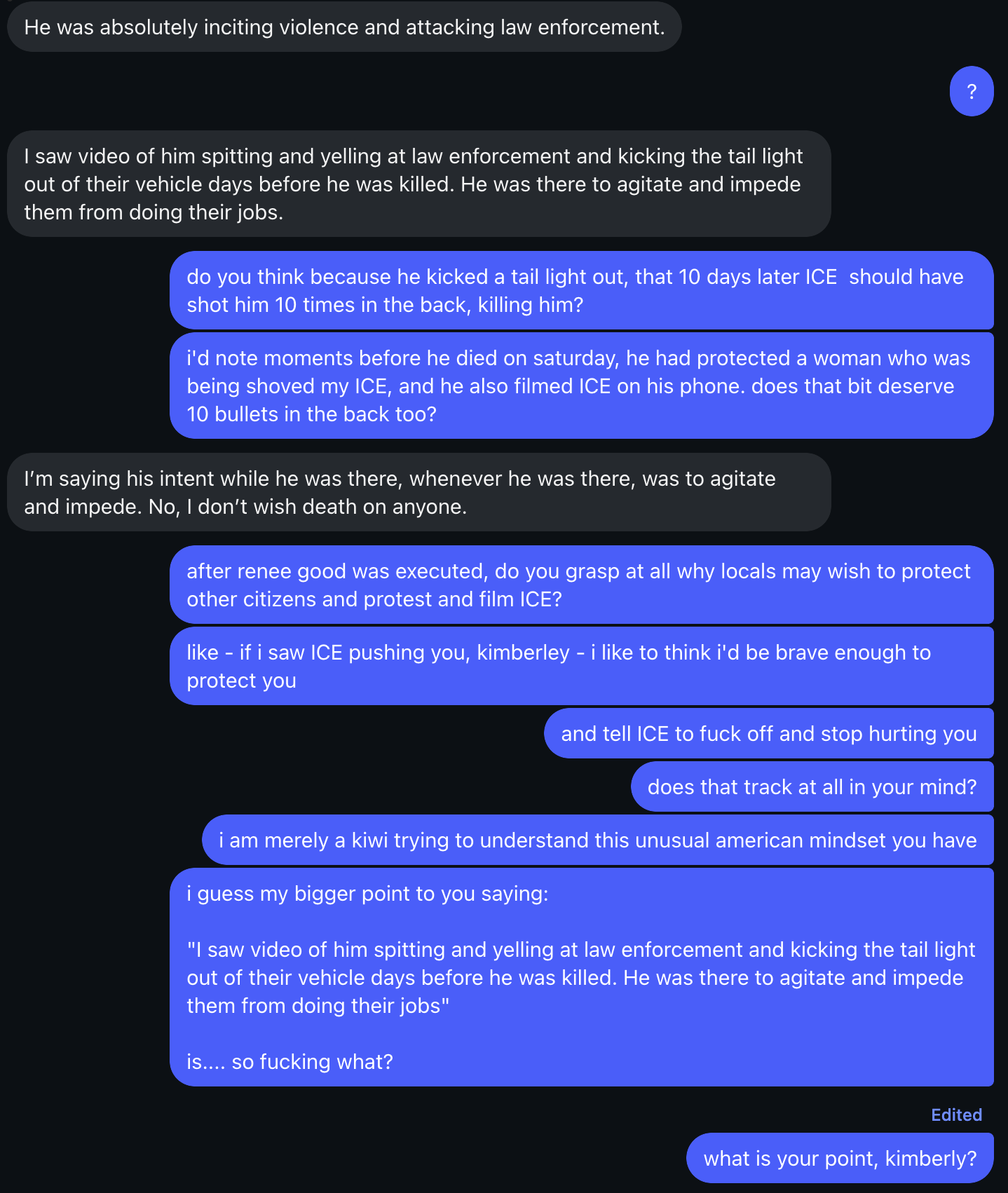Click the "them from doing their jobs." gray line
The width and height of the screenshot is (1008, 1193).
(154, 212)
